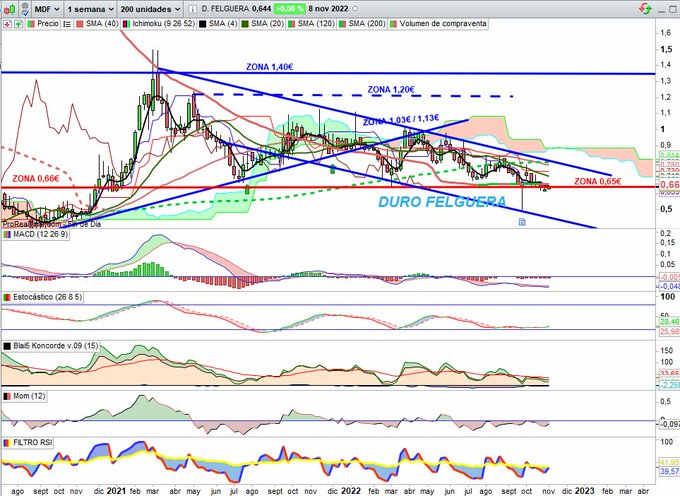The height and width of the screenshot is (496, 680).
Task: Click the Estocástico panel color icon
Action: point(7,297)
